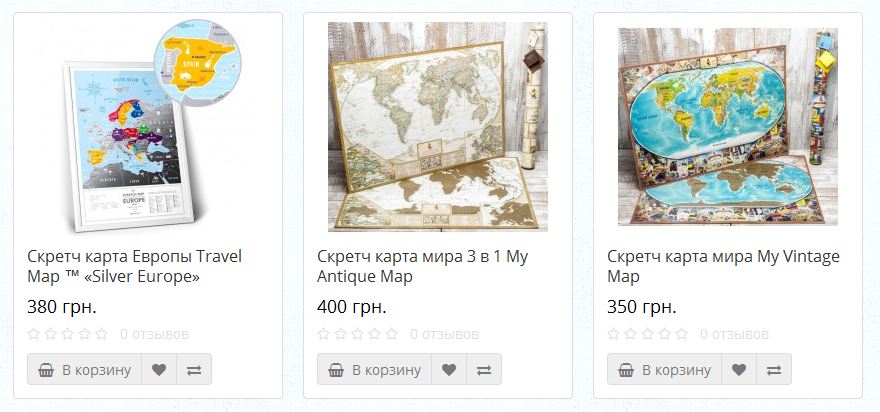Open Silver Europe scratch map title link
The width and height of the screenshot is (880, 412).
click(x=134, y=267)
